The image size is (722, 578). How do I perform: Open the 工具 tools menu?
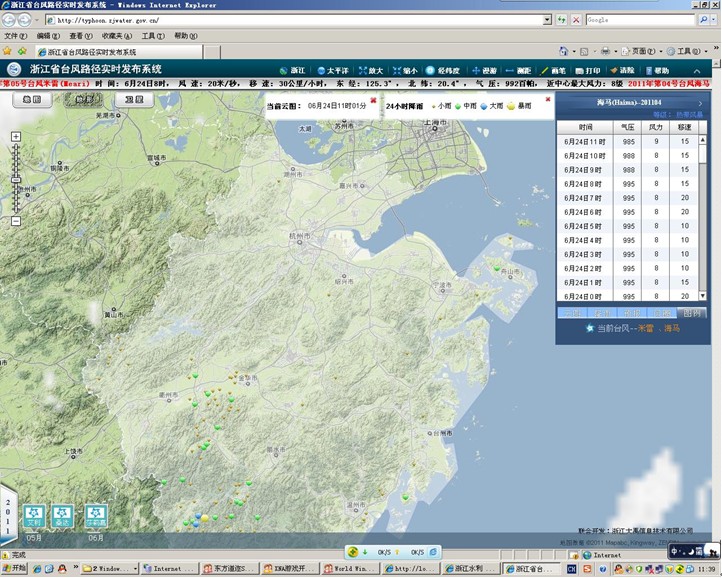153,36
